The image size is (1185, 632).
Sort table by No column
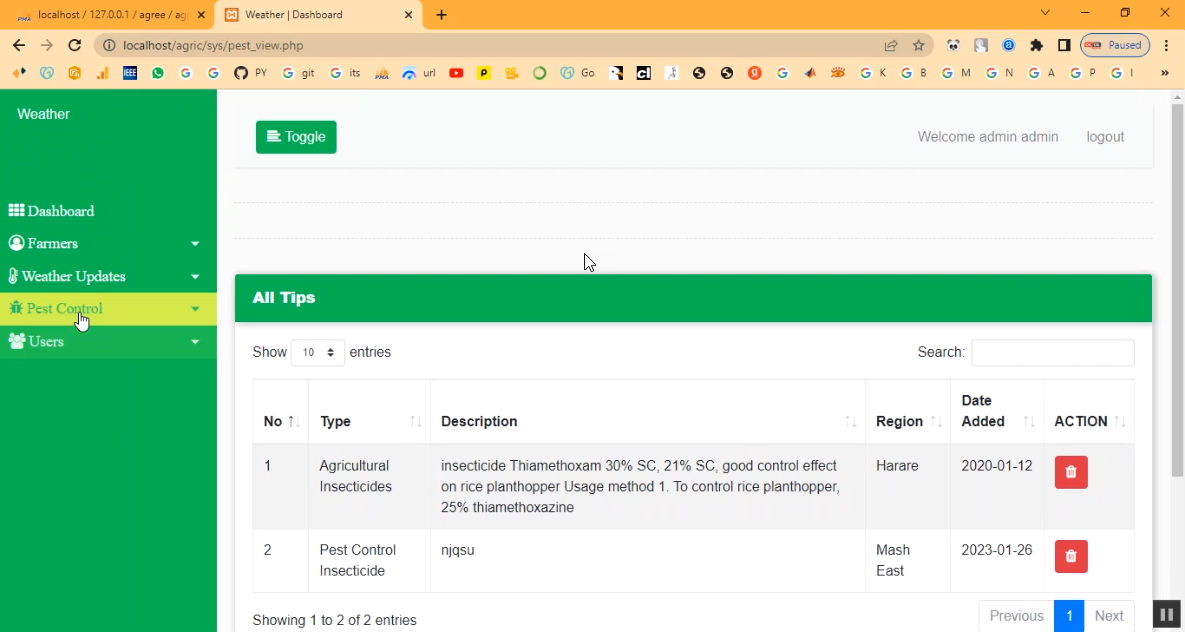280,421
